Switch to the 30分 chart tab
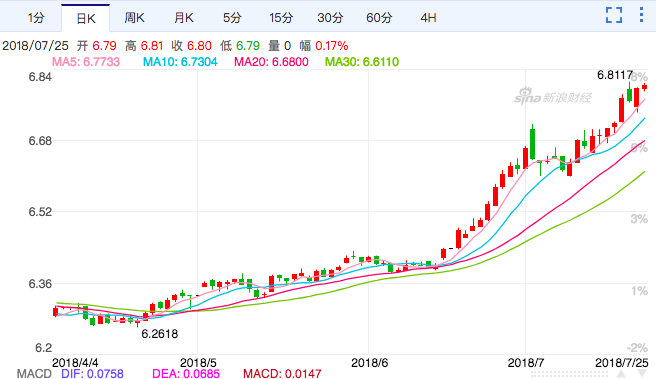Screen dimensions: 656x379 pyautogui.click(x=330, y=18)
